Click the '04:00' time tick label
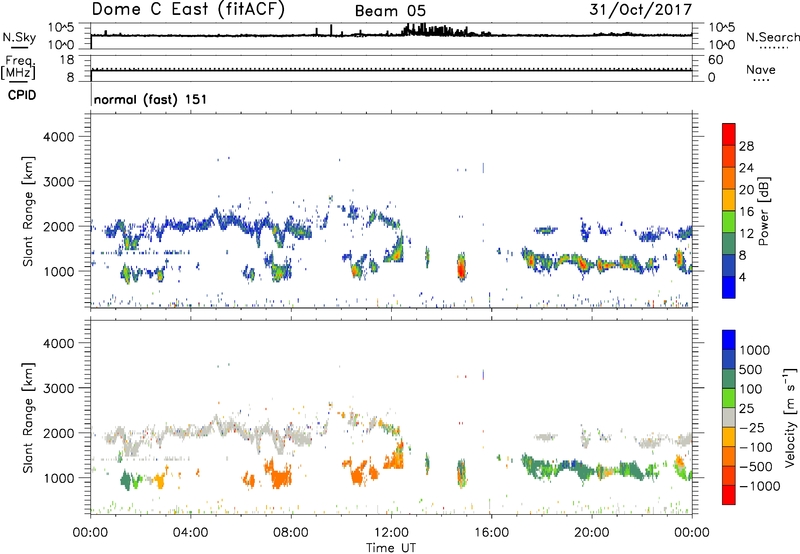This screenshot has height=554, width=800. coord(190,533)
